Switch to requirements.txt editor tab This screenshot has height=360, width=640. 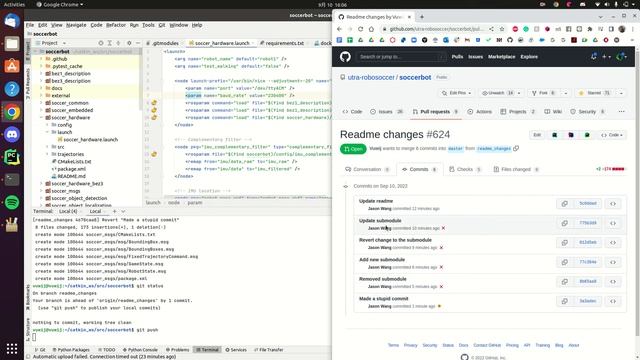284,43
